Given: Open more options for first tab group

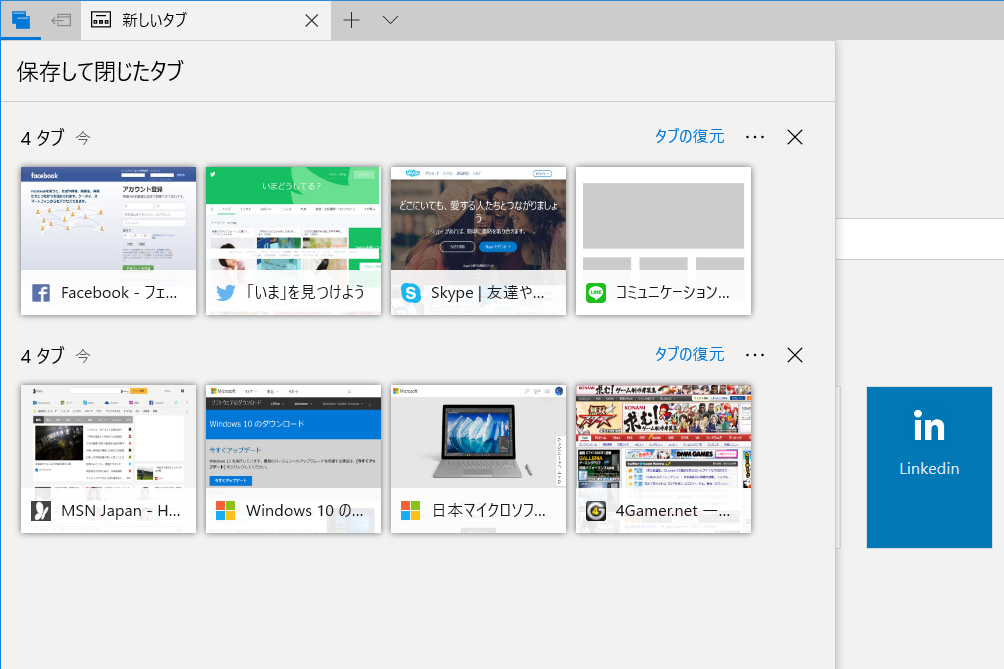Looking at the screenshot, I should 755,137.
